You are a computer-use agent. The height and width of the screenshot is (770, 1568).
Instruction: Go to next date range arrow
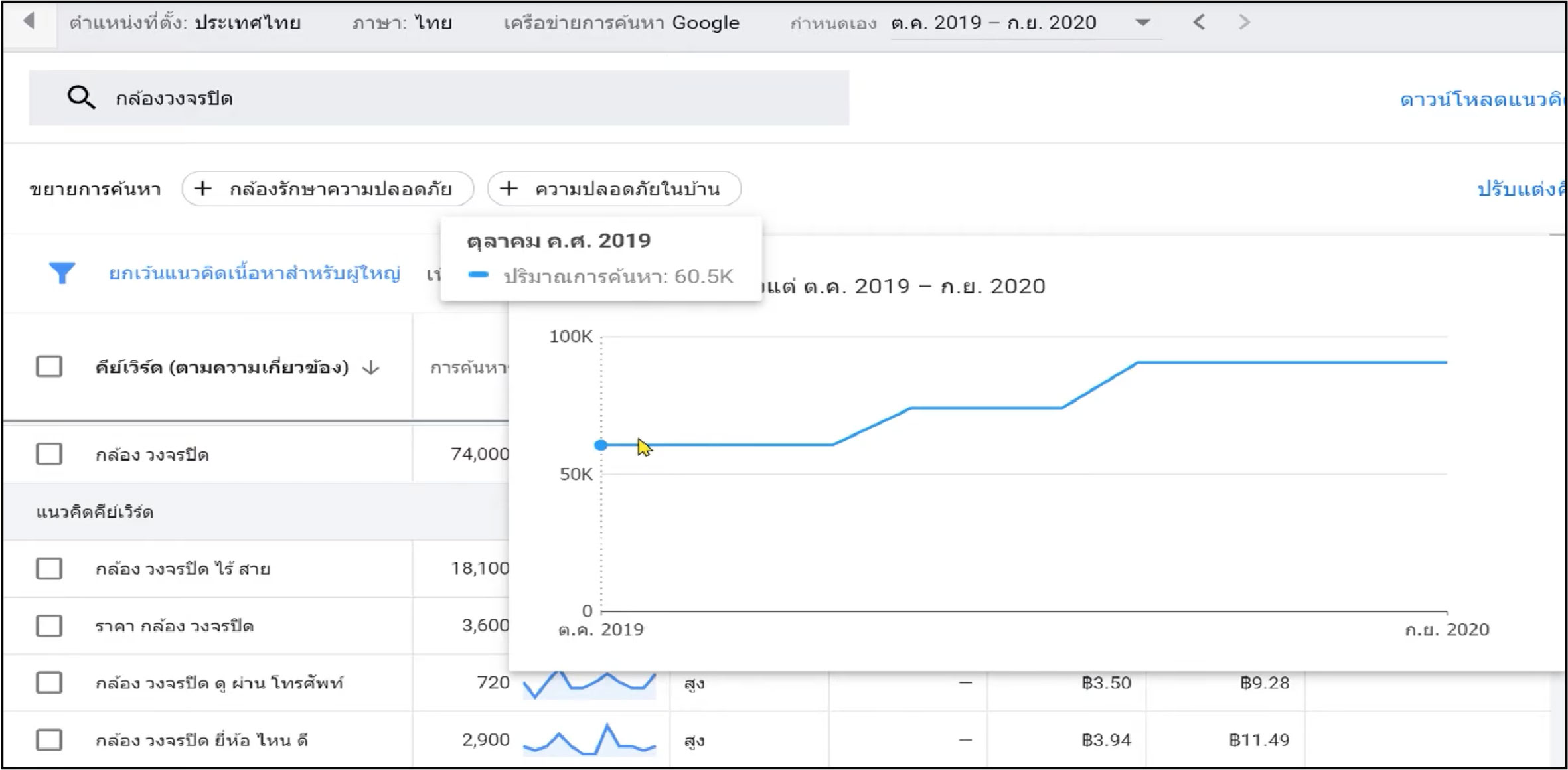click(x=1244, y=22)
